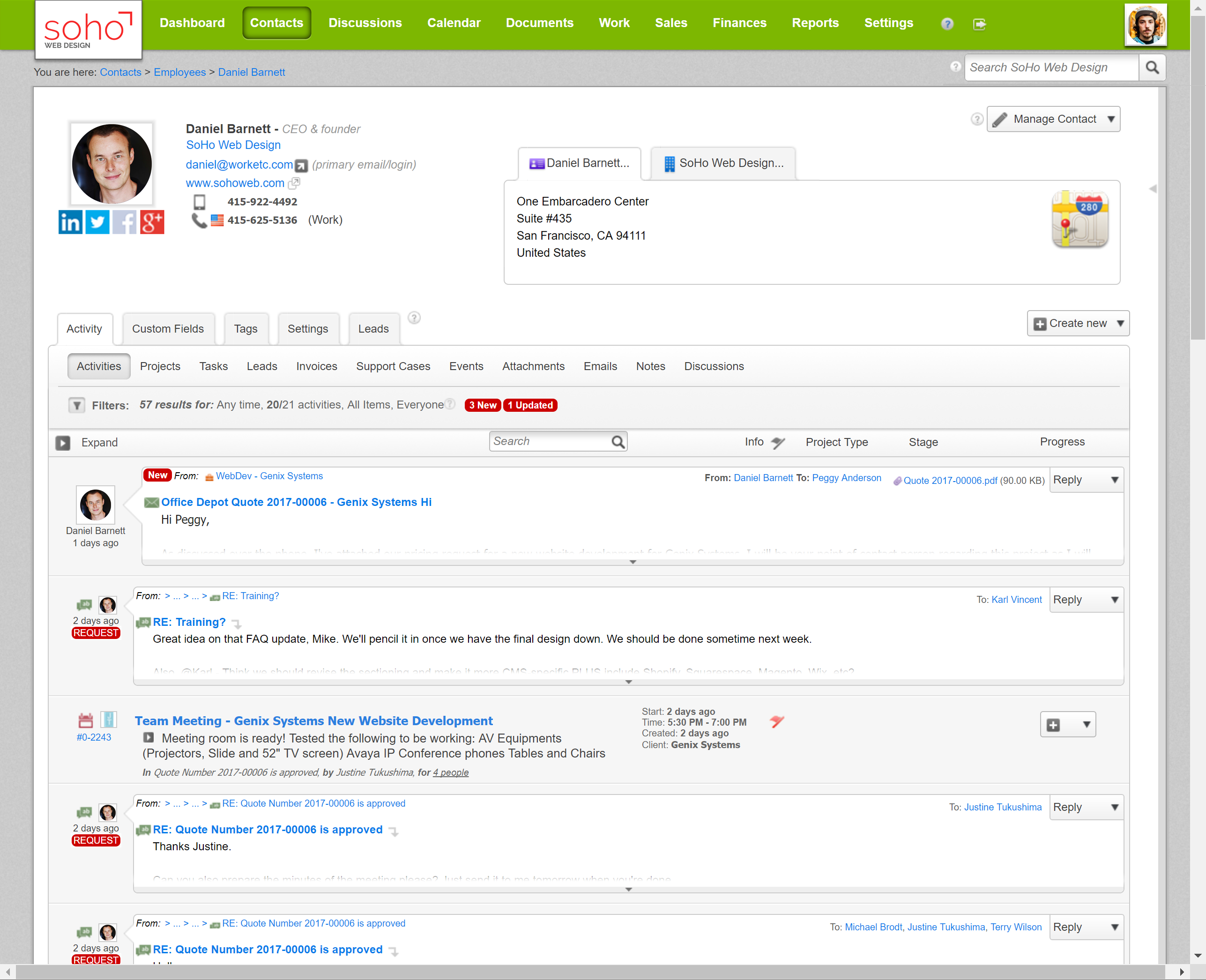Open the Manage Contact dropdown
1206x980 pixels.
[x=1053, y=119]
